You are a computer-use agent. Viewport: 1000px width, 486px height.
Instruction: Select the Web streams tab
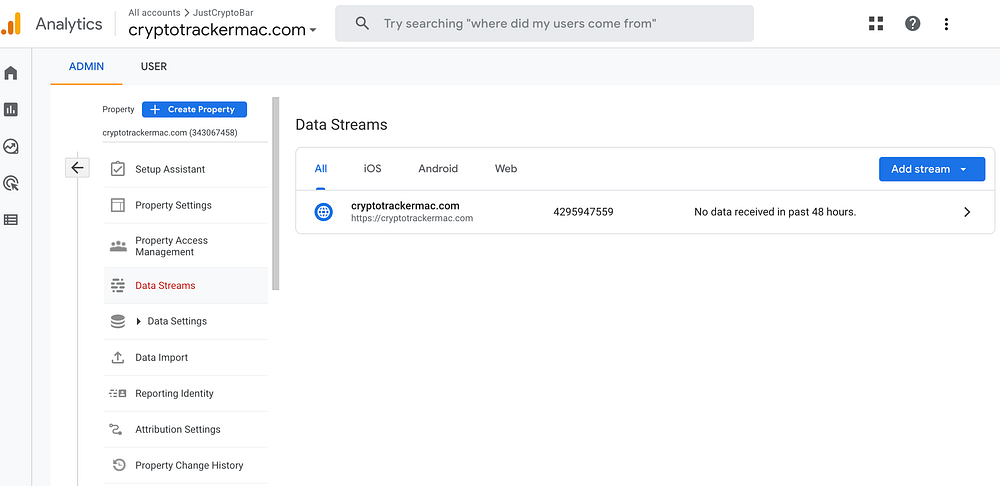coord(506,169)
